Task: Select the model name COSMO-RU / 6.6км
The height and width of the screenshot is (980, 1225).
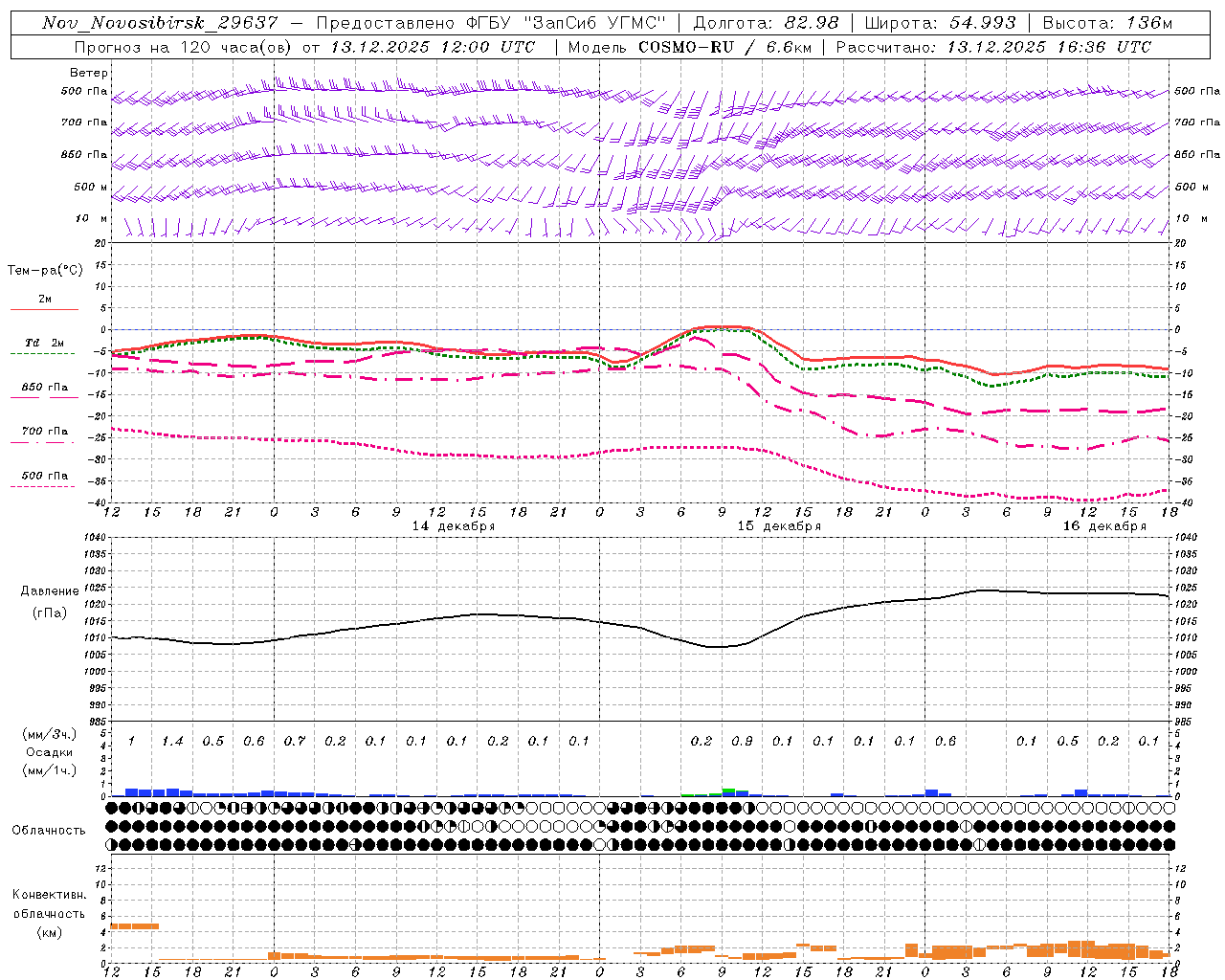Action: (725, 47)
